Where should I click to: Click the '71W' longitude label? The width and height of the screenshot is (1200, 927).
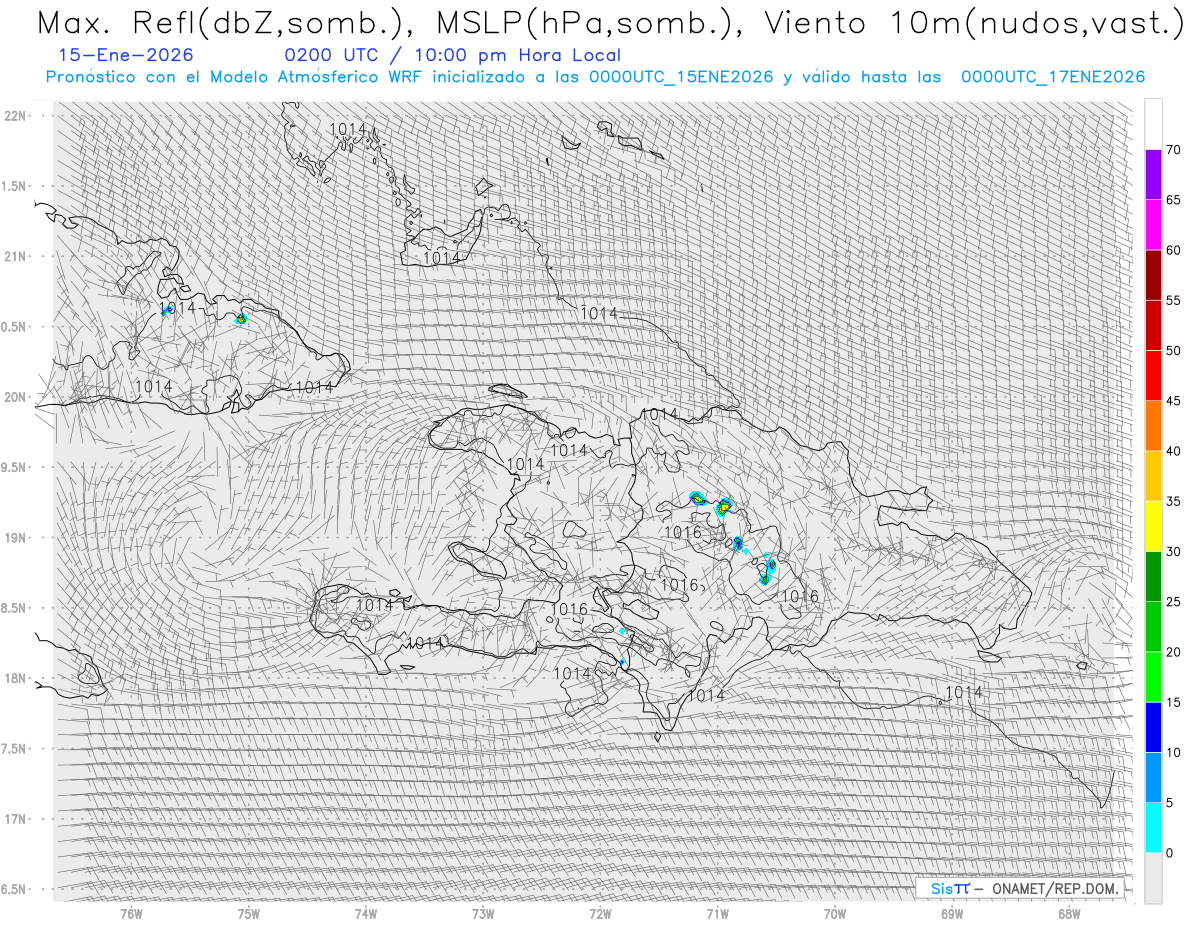click(x=717, y=913)
